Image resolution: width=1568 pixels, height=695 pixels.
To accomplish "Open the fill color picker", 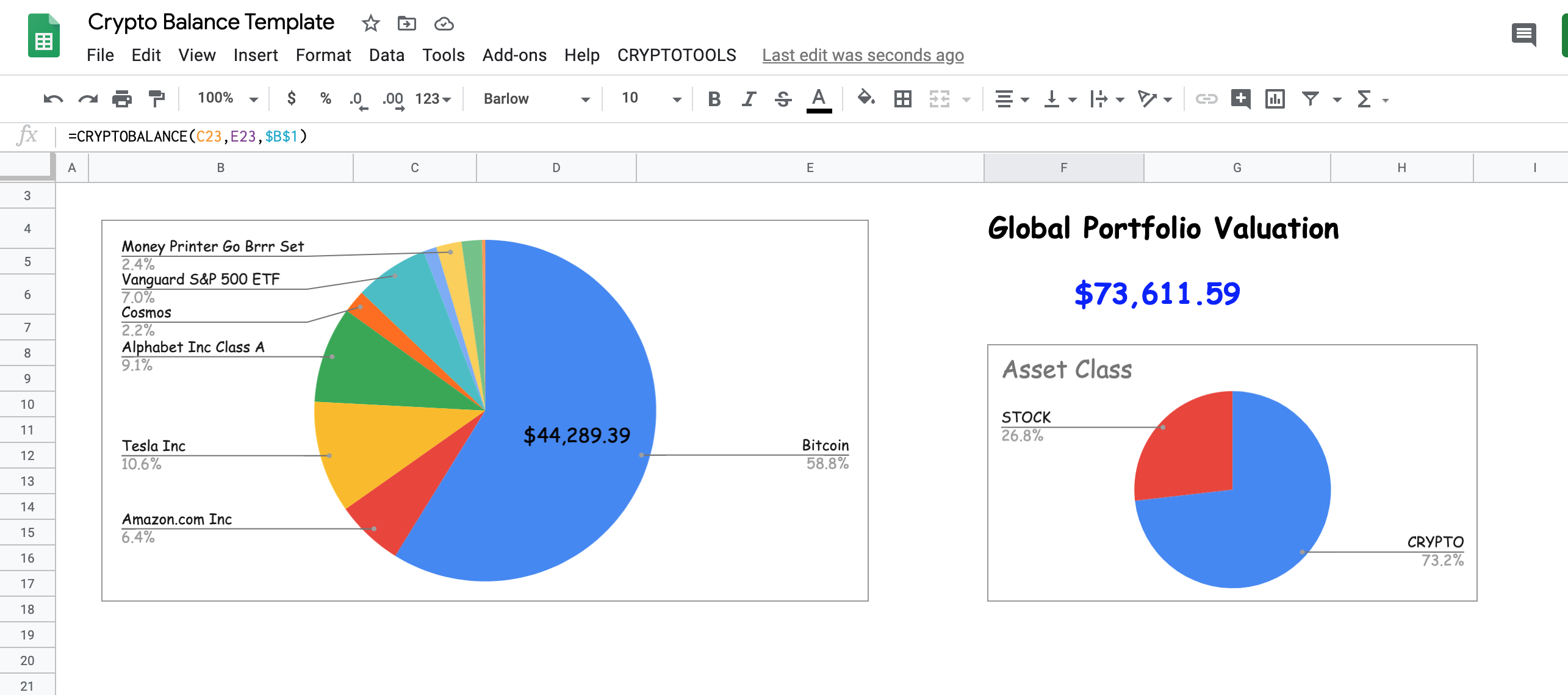I will click(866, 98).
